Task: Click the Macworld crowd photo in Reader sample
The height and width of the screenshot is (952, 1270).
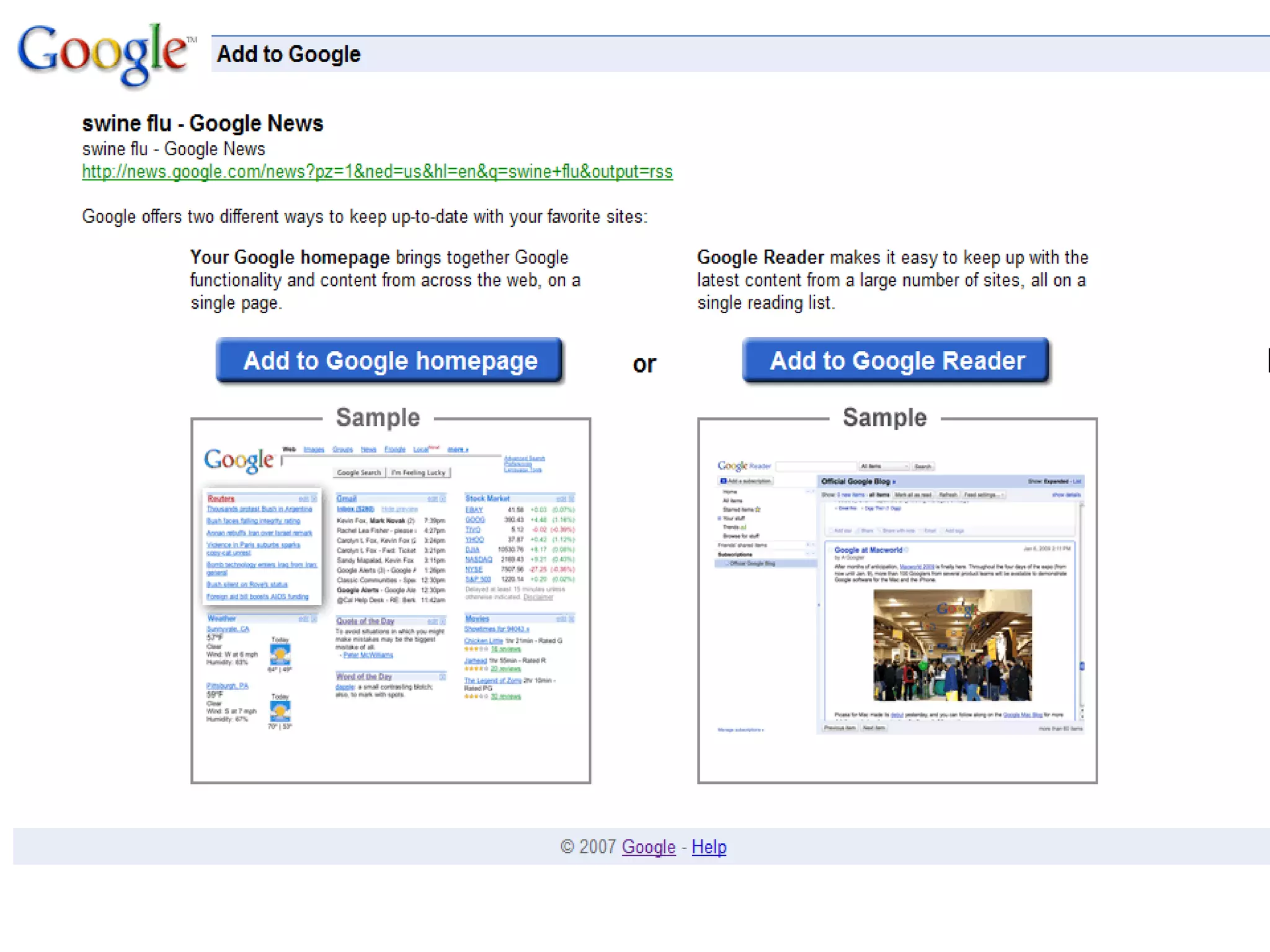Action: pyautogui.click(x=952, y=645)
